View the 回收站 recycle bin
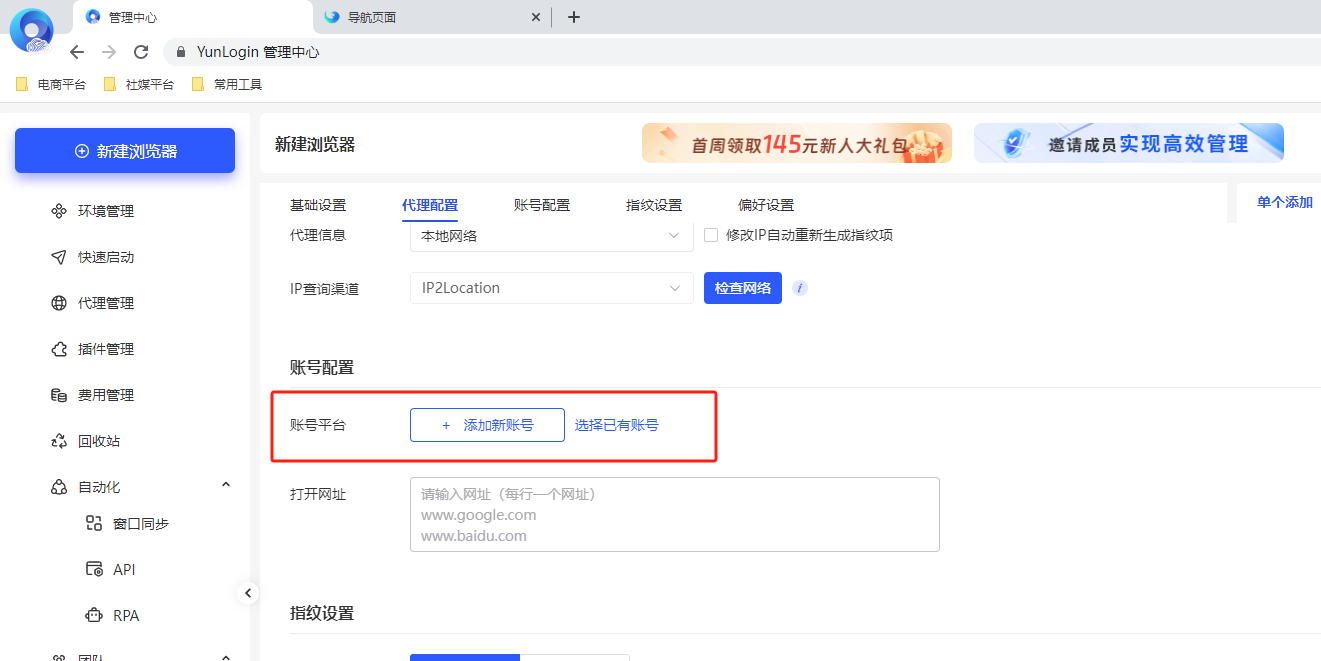This screenshot has width=1321, height=661. (x=100, y=440)
